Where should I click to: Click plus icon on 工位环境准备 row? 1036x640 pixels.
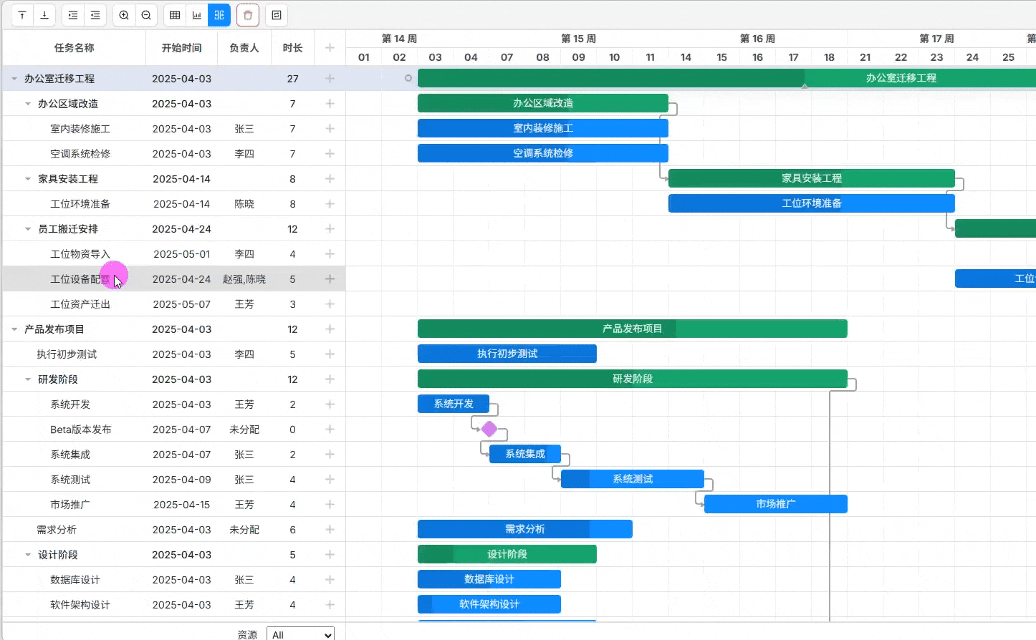pyautogui.click(x=330, y=204)
